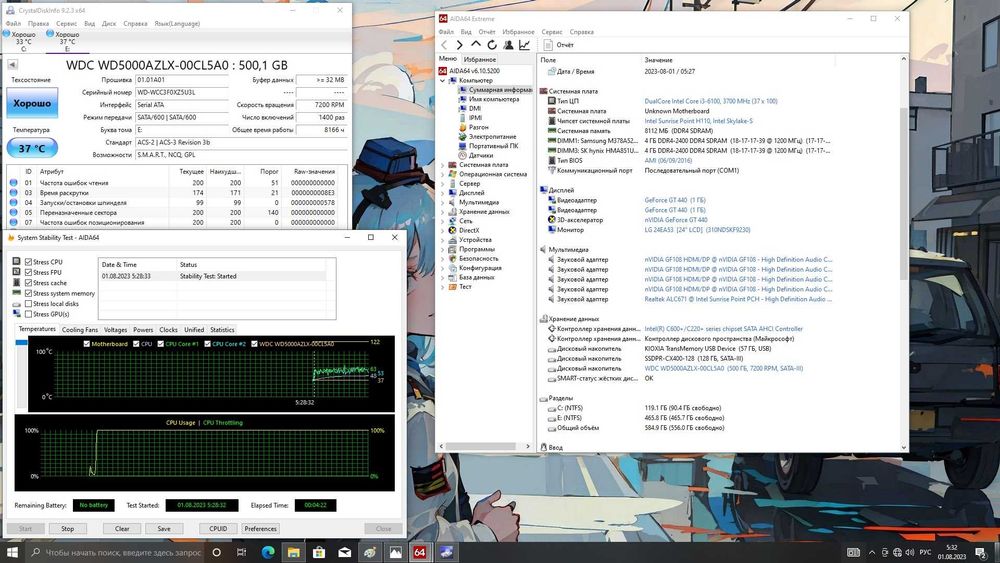Screen dimensions: 1000x563
Task: Open Сервис menu in CrystalDiskInfo
Action: [66, 24]
